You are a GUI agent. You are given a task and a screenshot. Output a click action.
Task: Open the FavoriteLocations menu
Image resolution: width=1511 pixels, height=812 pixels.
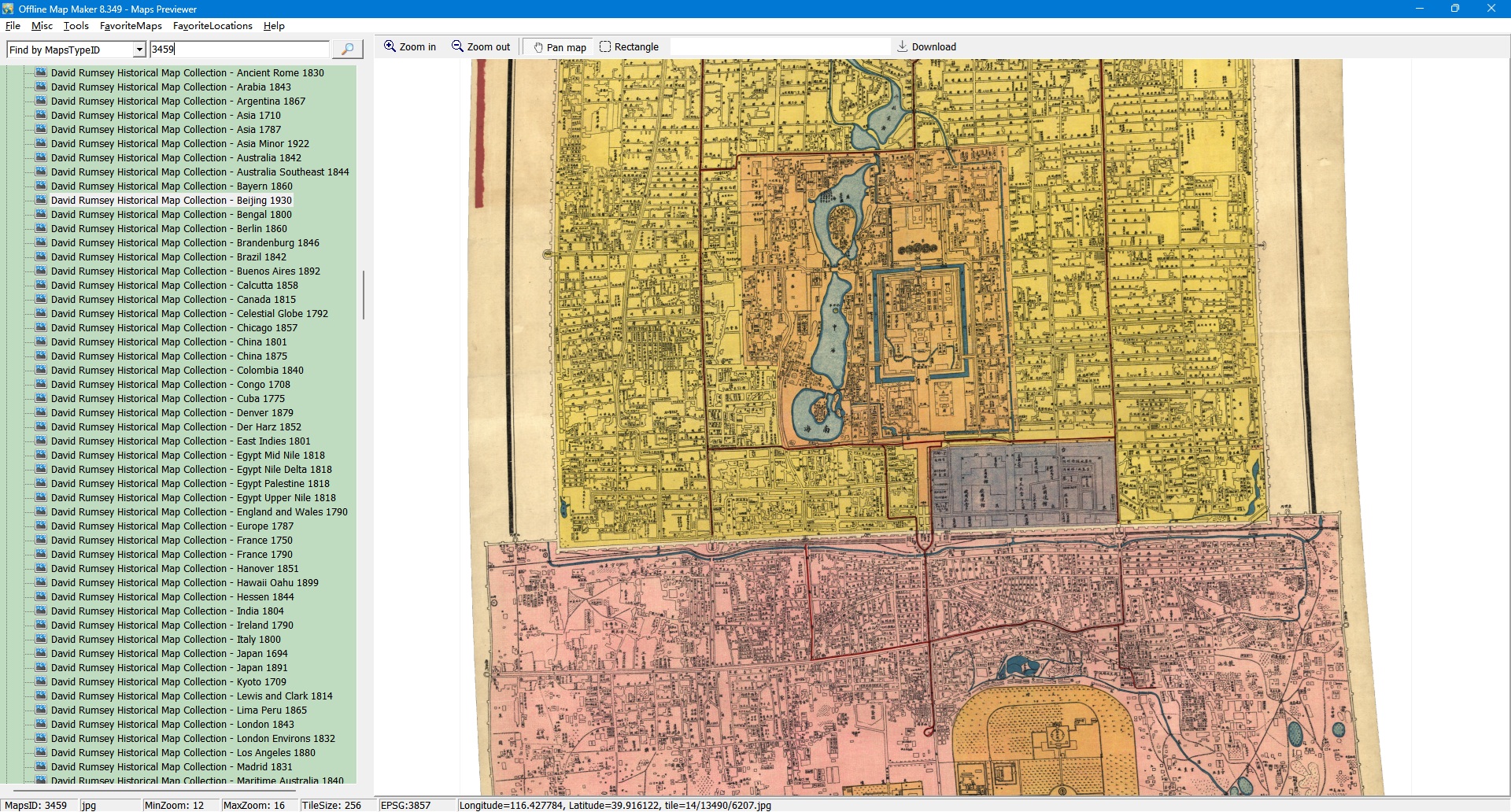click(212, 26)
